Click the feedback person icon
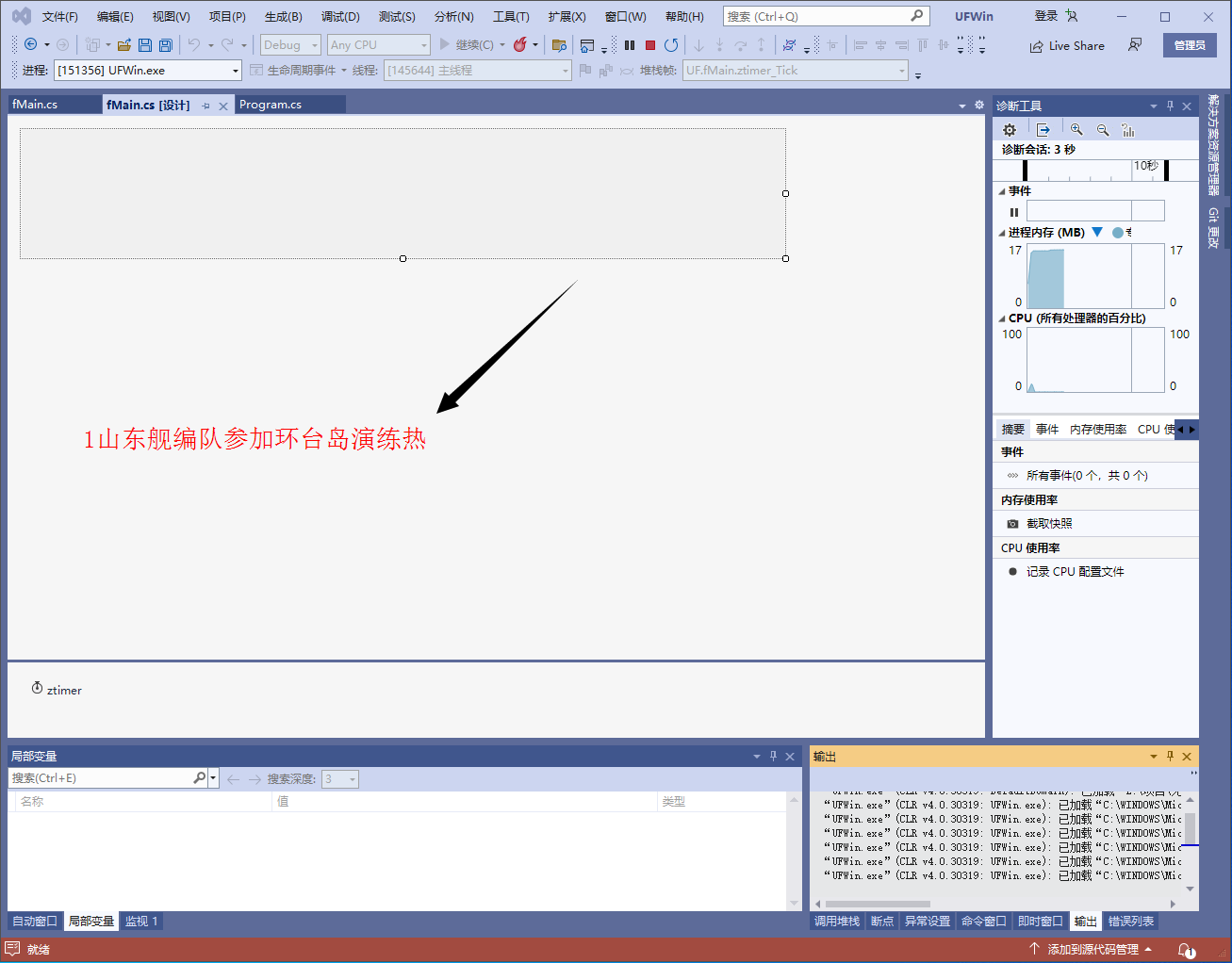The width and height of the screenshot is (1232, 963). point(1135,44)
